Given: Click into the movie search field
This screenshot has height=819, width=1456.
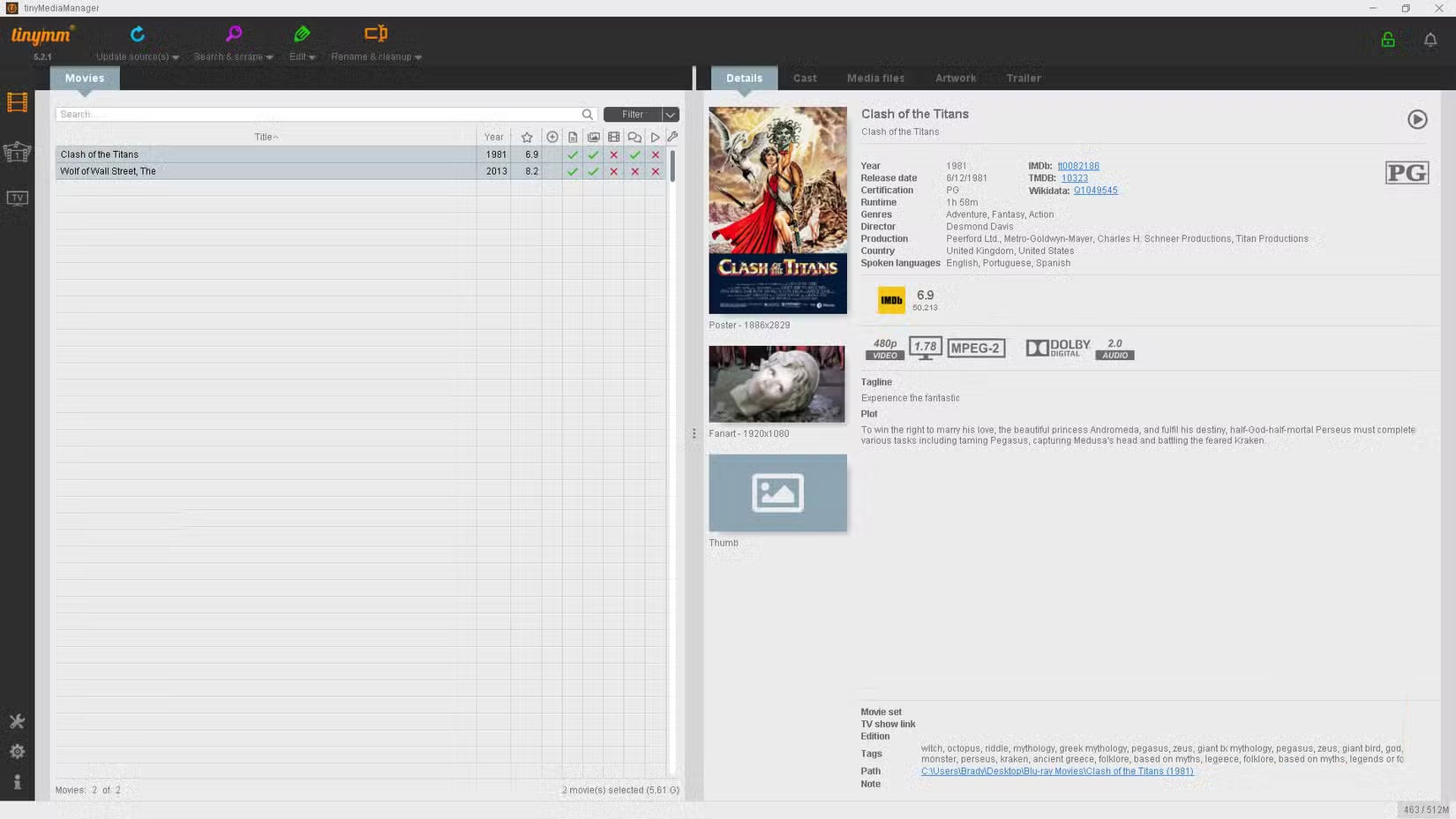Looking at the screenshot, I should pyautogui.click(x=318, y=115).
